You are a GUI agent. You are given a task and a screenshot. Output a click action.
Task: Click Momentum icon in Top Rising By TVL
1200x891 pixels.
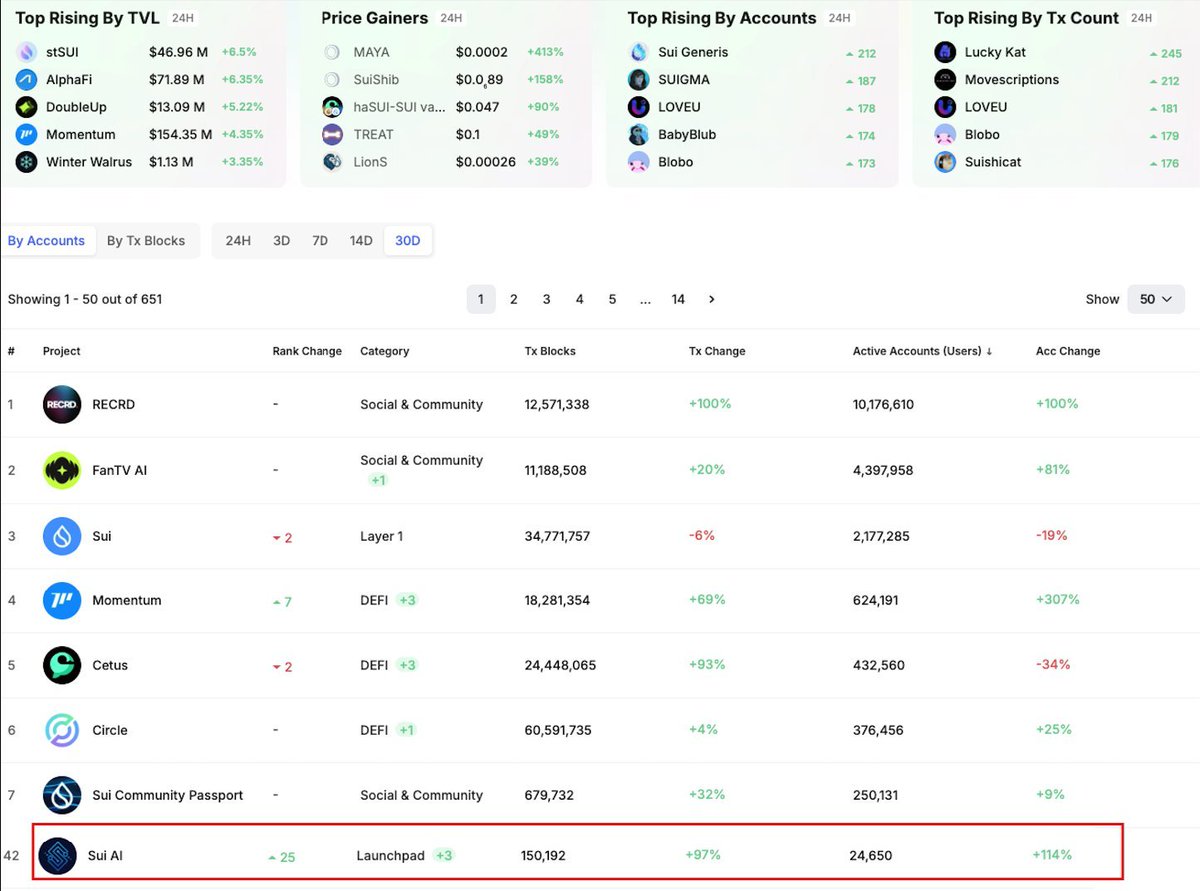27,134
